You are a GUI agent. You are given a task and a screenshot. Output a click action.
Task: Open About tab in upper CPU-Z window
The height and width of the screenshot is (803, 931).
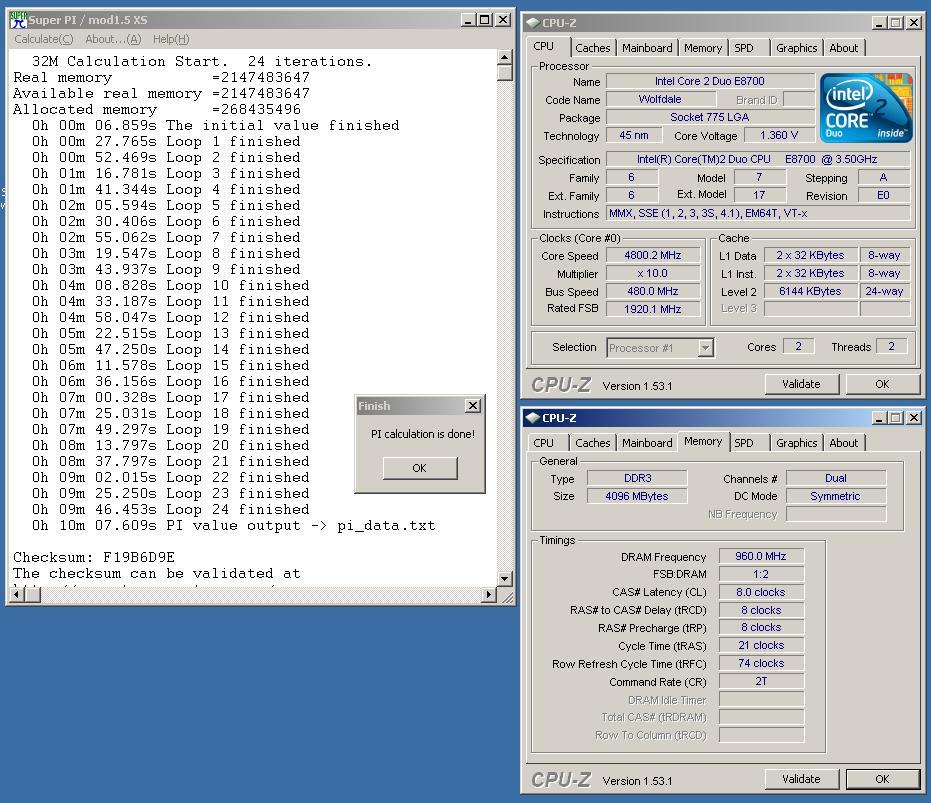click(844, 48)
